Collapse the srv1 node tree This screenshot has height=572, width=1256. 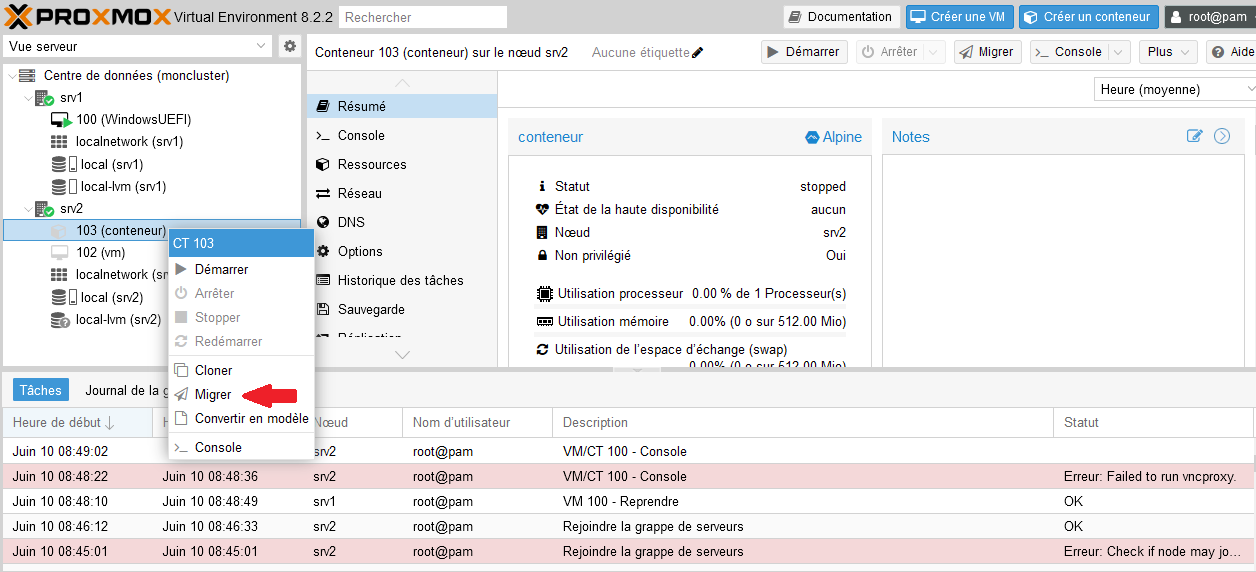(x=27, y=98)
